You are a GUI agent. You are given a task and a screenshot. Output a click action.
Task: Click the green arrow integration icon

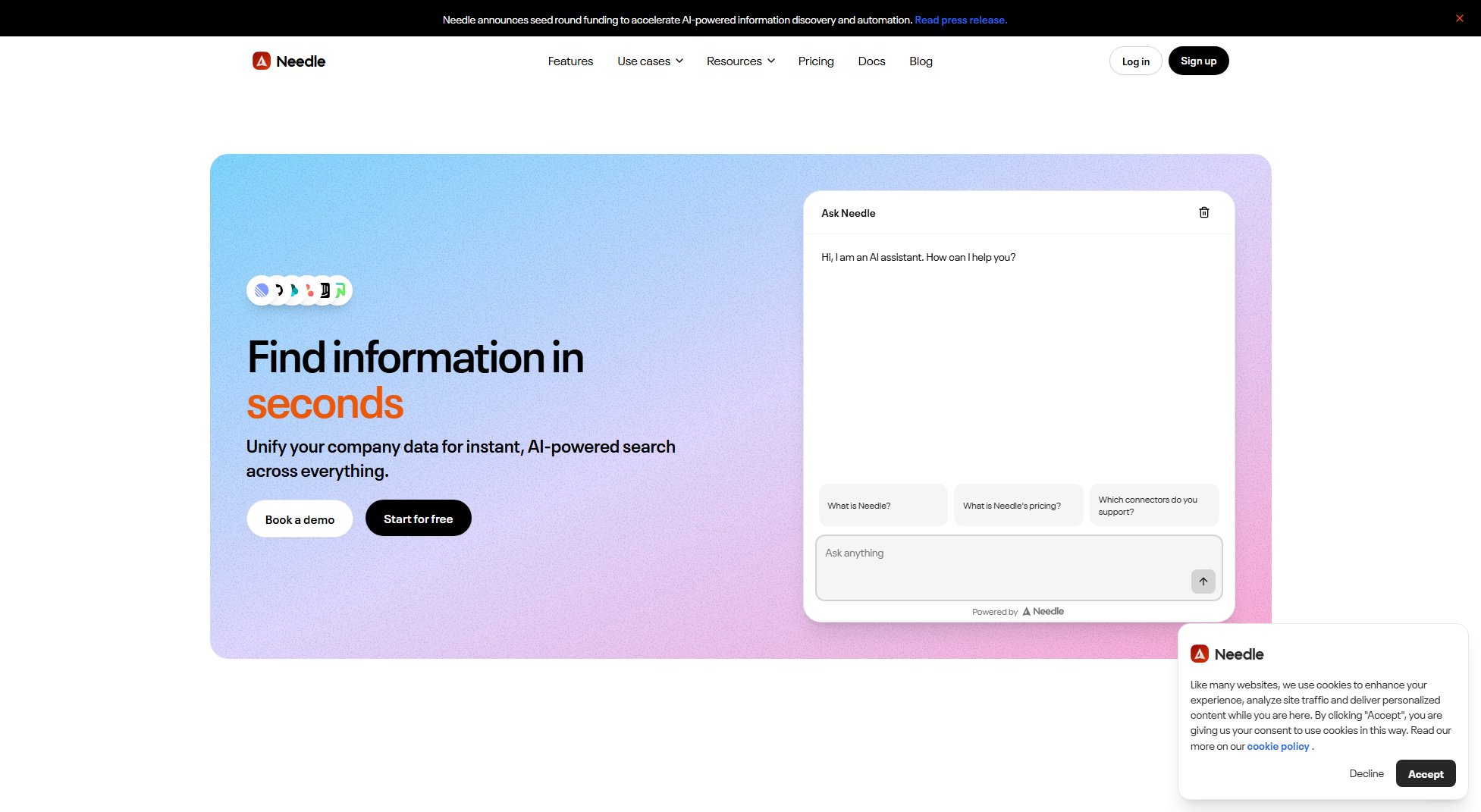(x=340, y=290)
